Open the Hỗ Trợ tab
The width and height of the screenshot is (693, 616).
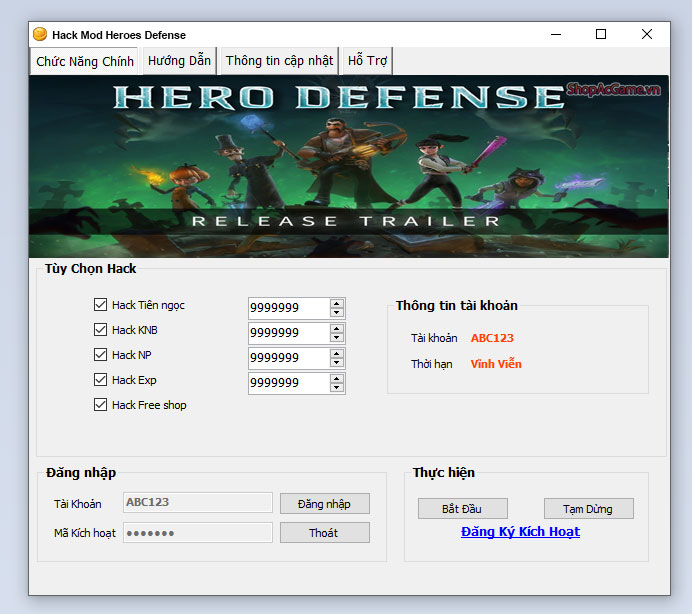(367, 61)
